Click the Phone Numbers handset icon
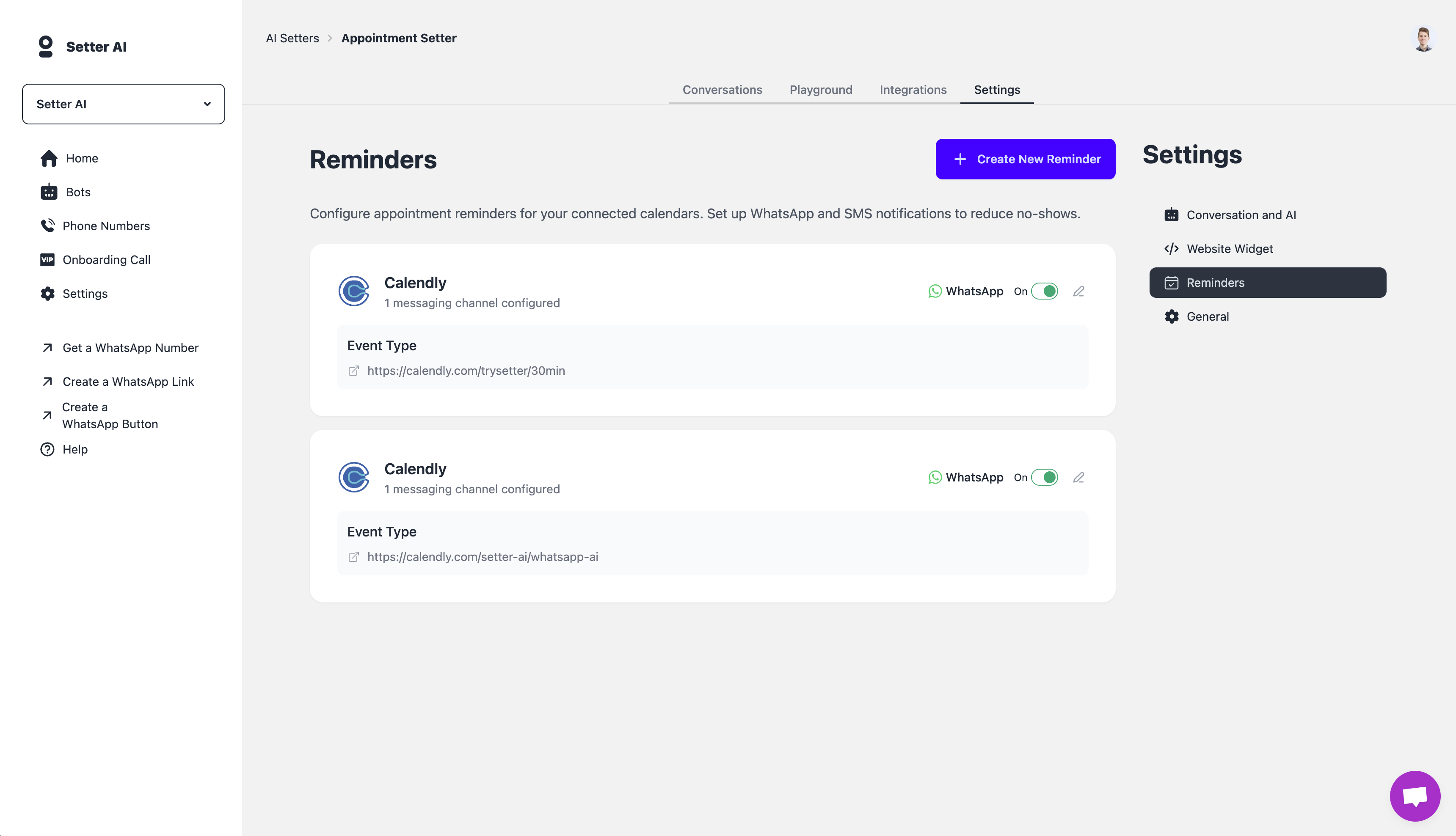This screenshot has height=836, width=1456. pos(47,225)
